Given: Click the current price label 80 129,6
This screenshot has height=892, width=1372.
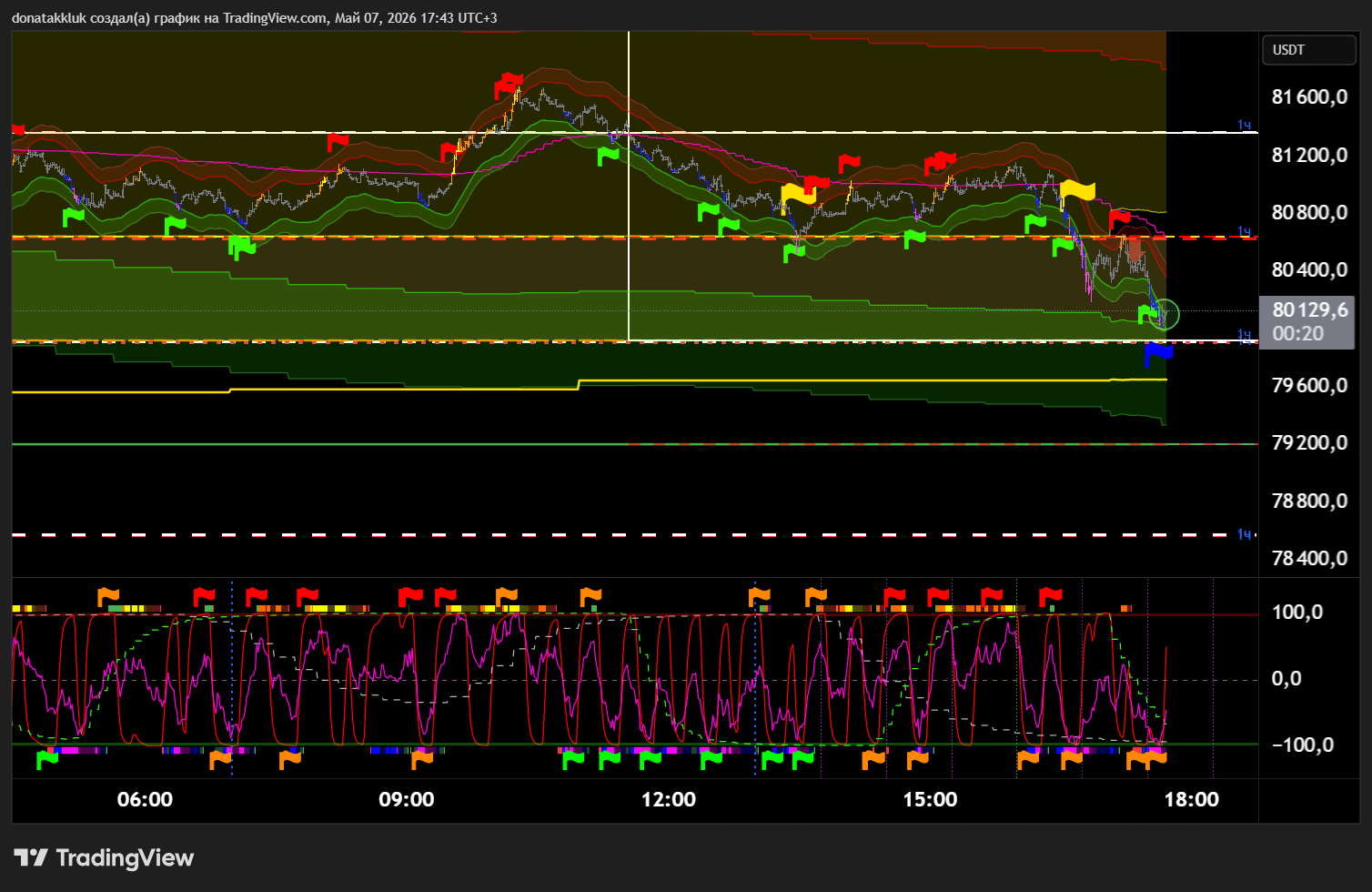Looking at the screenshot, I should pos(1309,310).
